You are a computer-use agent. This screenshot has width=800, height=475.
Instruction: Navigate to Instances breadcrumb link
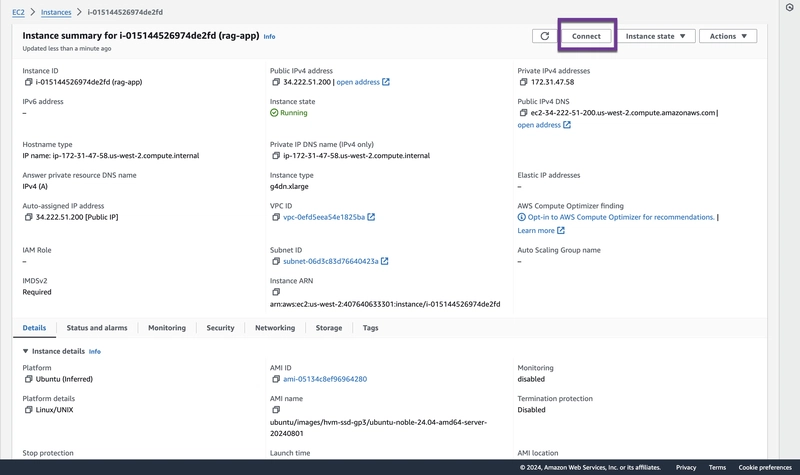[56, 12]
